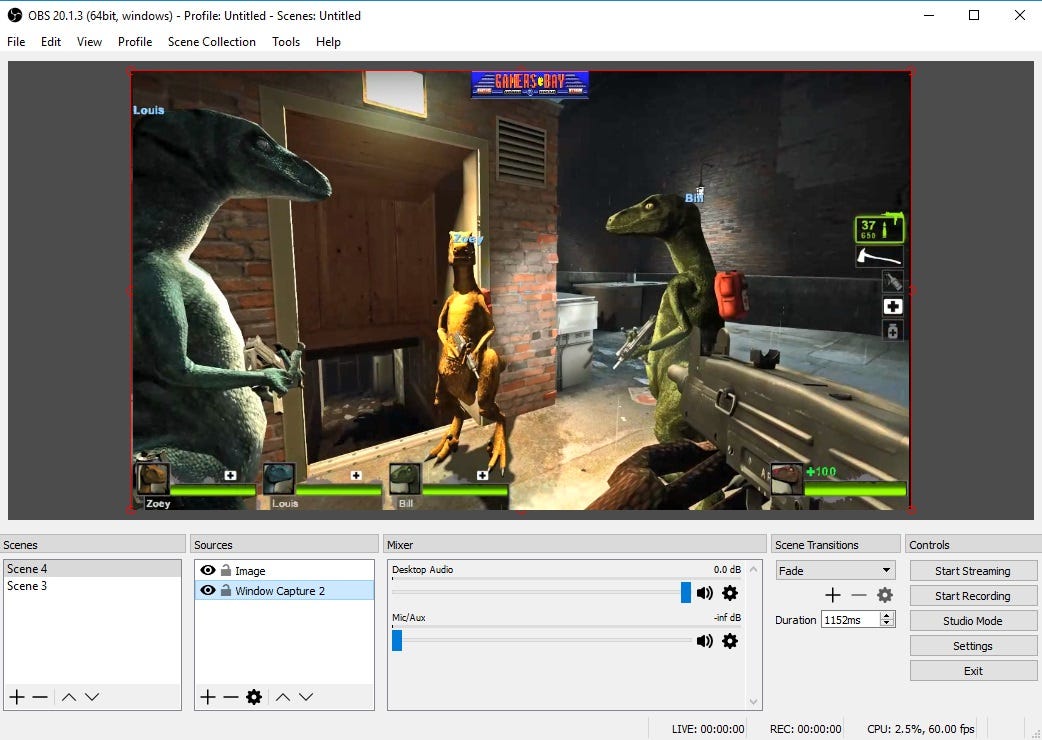1042x740 pixels.
Task: Select Scene 4 in Scenes list
Action: coord(92,569)
